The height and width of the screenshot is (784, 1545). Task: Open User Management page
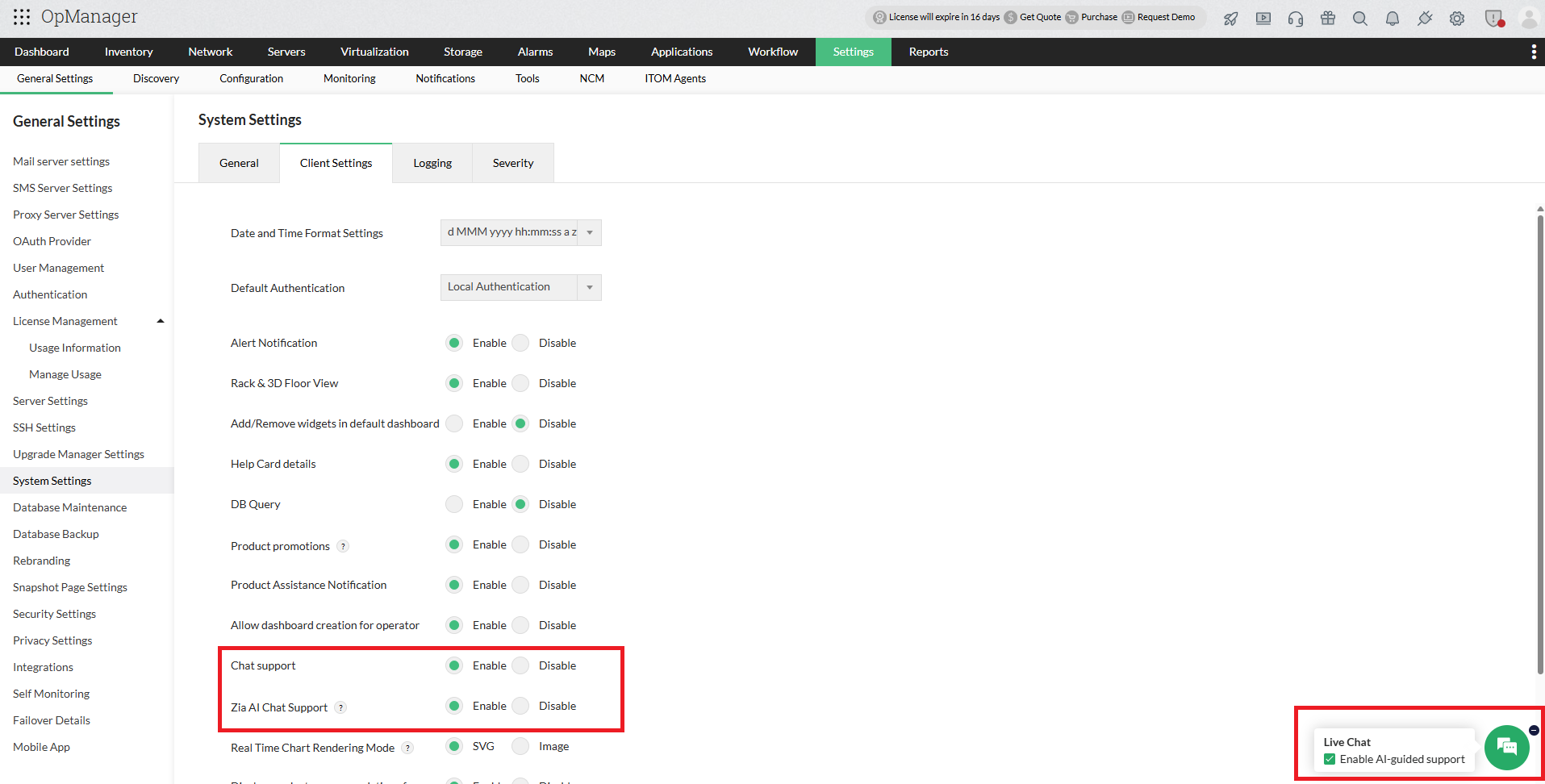(58, 268)
